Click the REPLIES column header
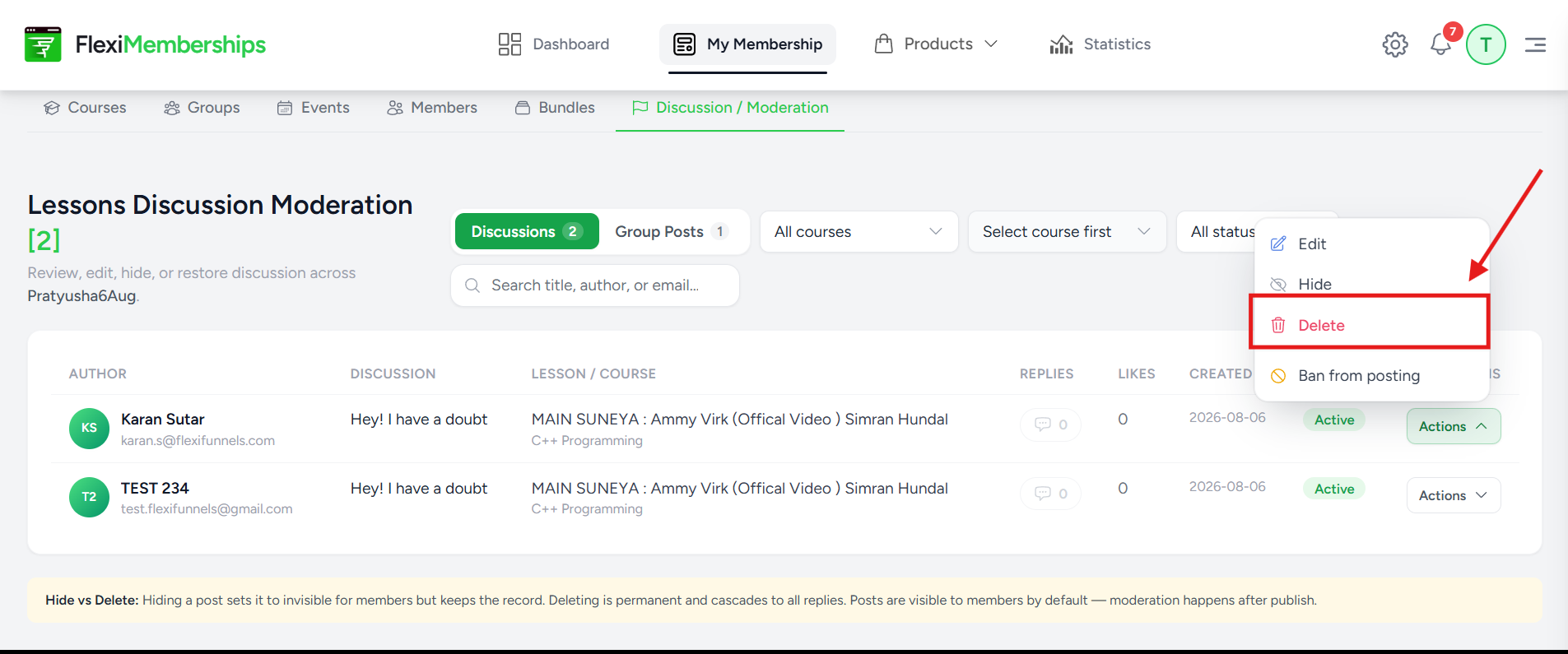The height and width of the screenshot is (654, 1568). tap(1047, 373)
